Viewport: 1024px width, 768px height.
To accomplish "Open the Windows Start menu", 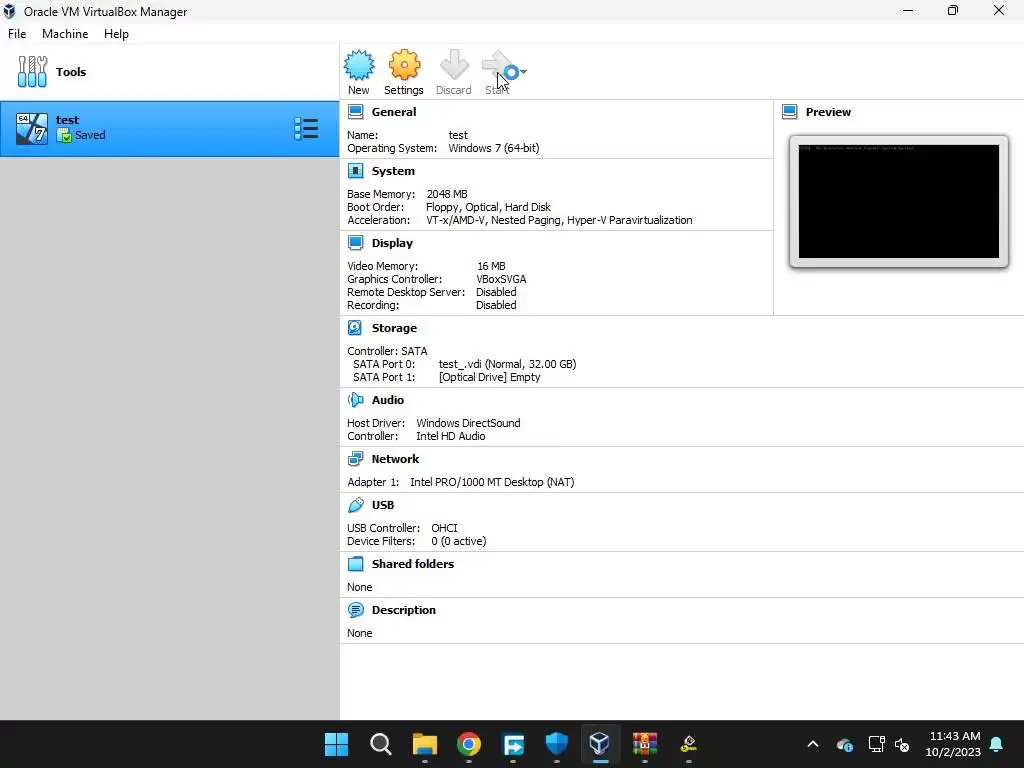I will pos(336,744).
